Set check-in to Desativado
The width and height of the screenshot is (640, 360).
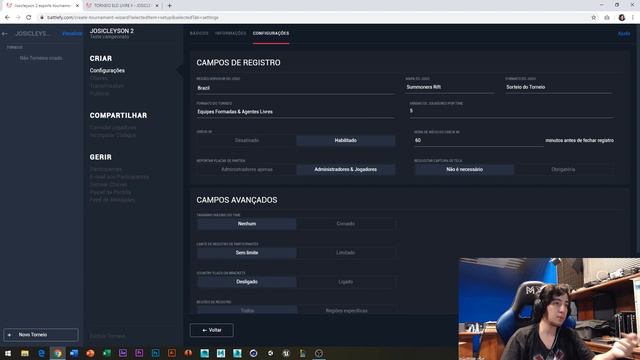[x=247, y=140]
